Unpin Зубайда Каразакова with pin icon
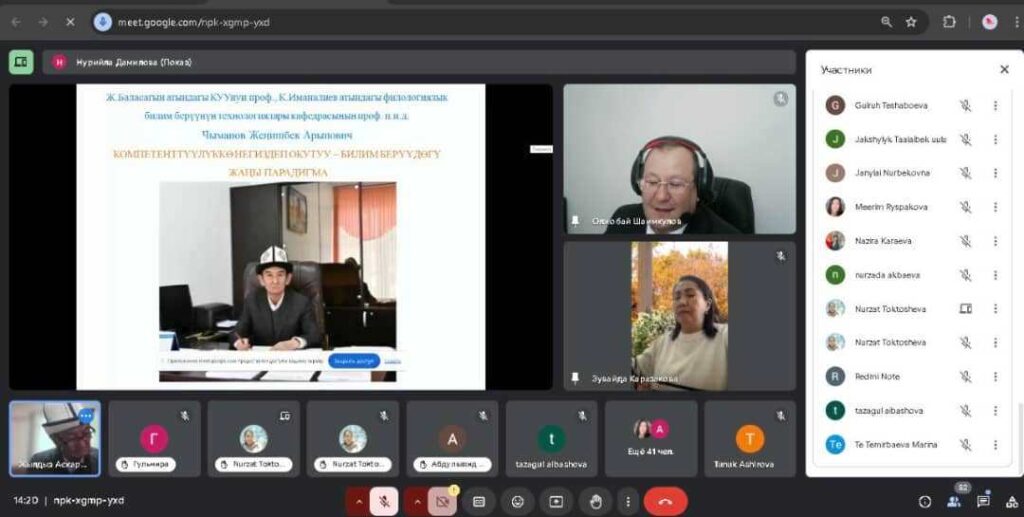 [x=575, y=378]
